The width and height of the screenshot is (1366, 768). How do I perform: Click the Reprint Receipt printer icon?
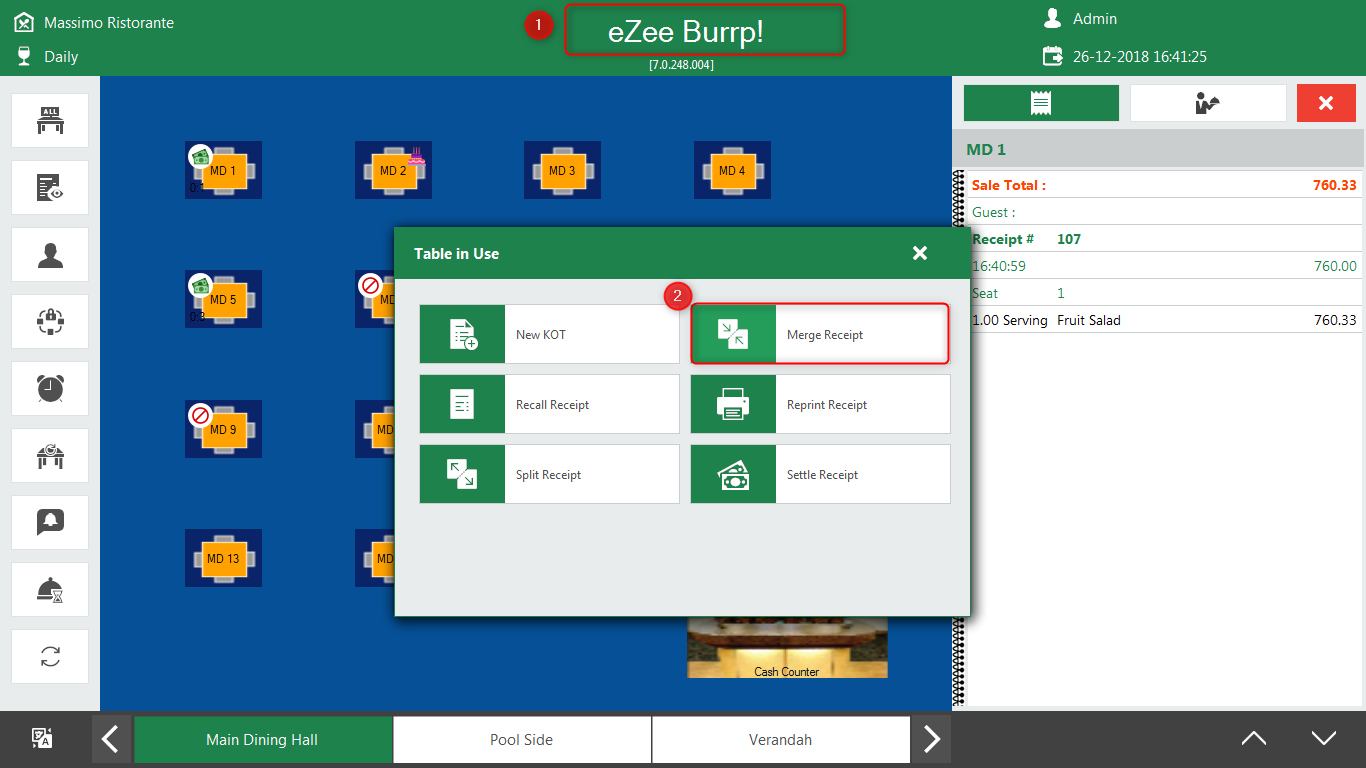733,404
